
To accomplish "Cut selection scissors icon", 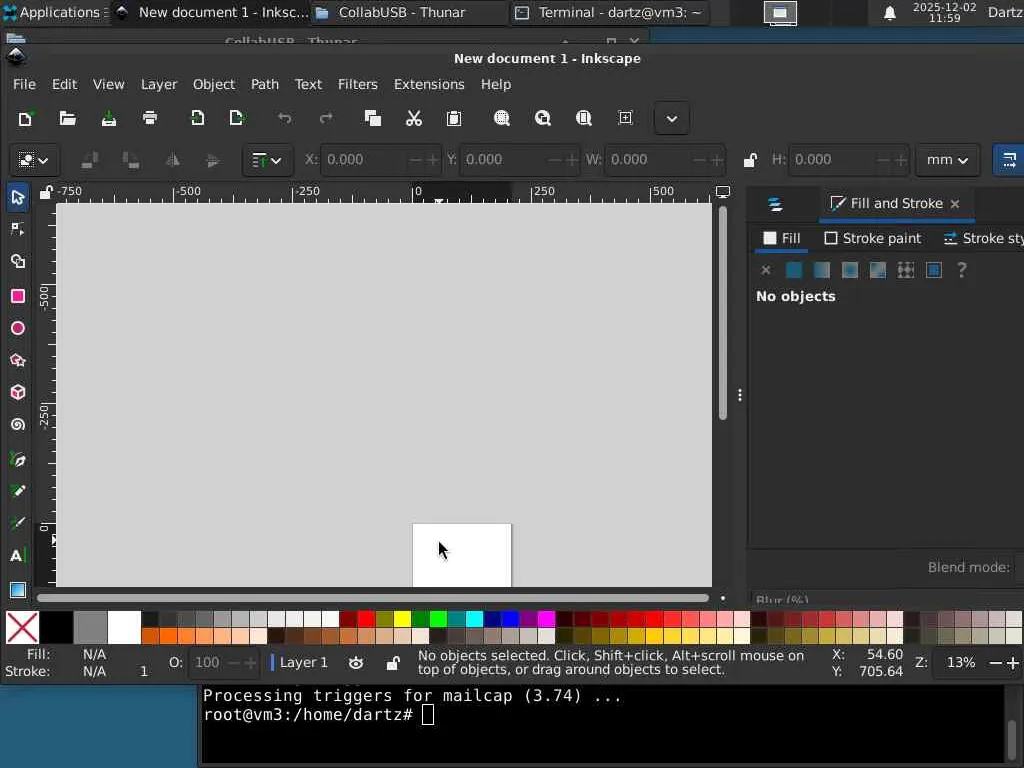I will (x=413, y=118).
